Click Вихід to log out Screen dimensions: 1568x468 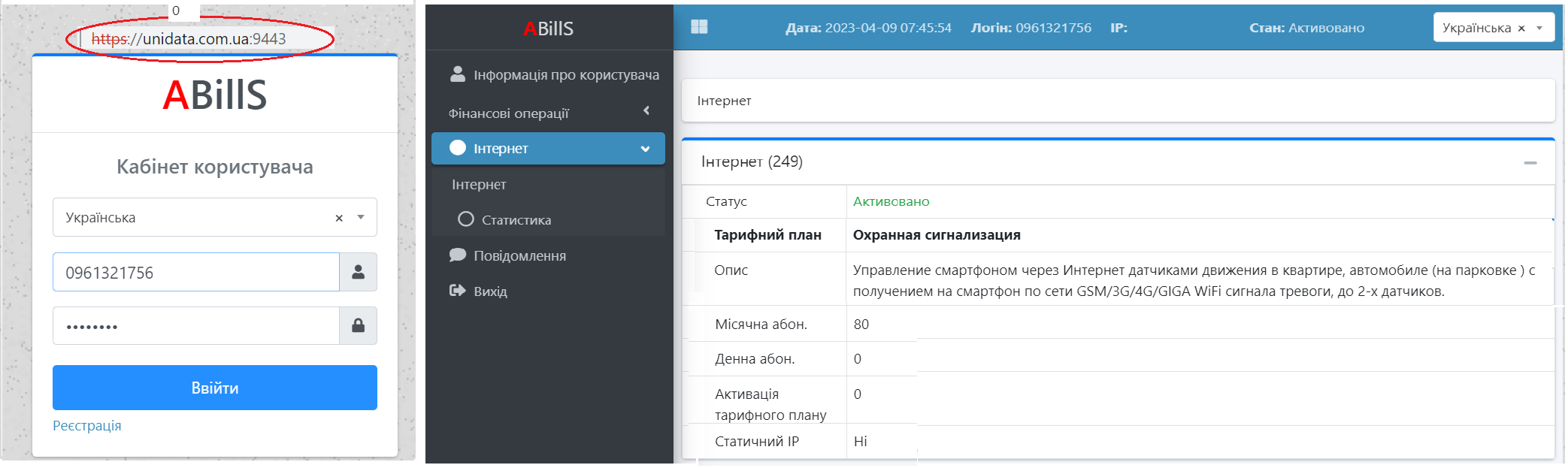click(x=548, y=291)
